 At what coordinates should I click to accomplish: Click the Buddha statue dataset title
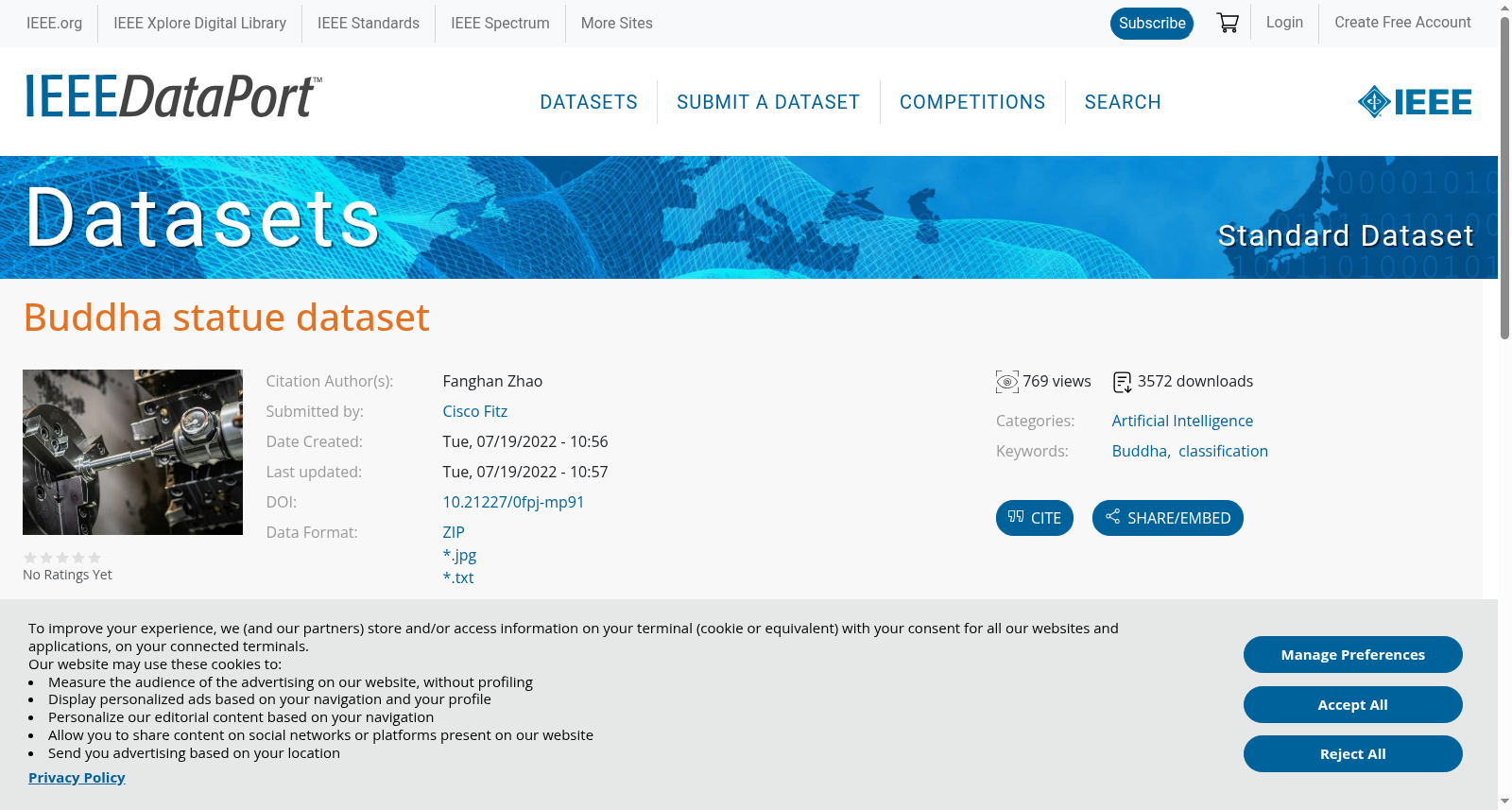[226, 317]
